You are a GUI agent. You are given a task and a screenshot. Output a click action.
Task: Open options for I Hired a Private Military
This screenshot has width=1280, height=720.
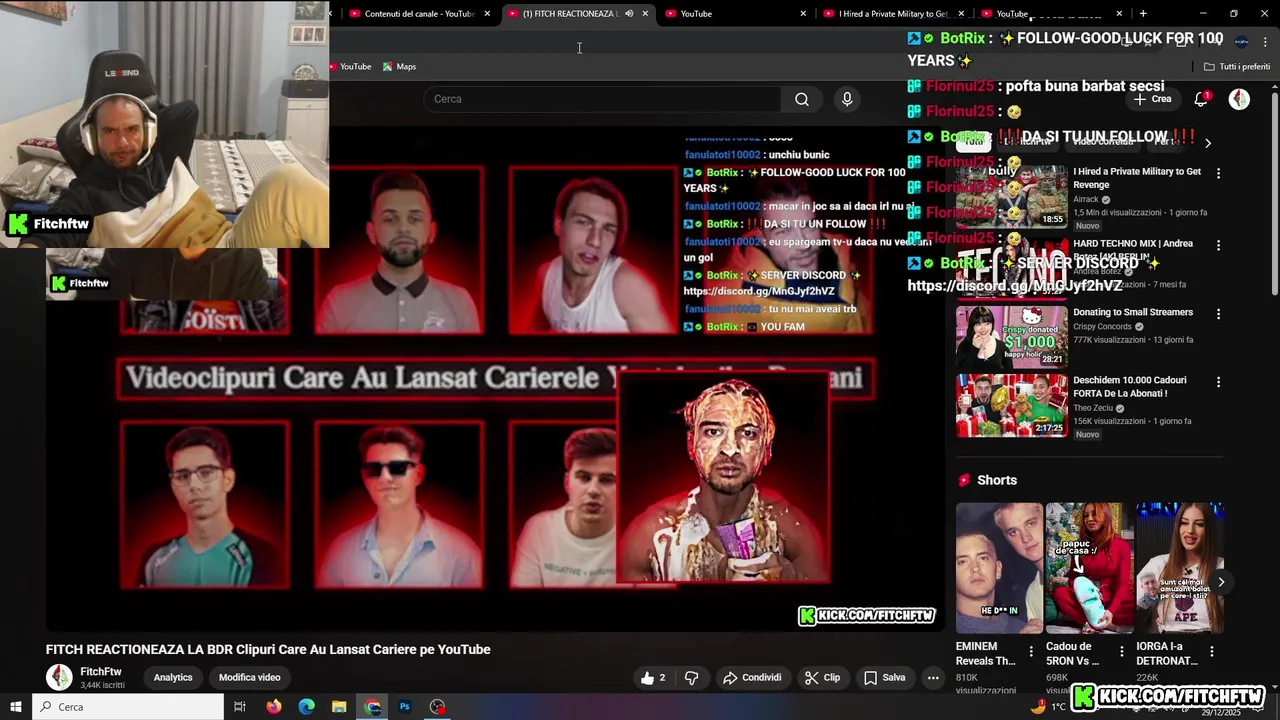pyautogui.click(x=1218, y=174)
